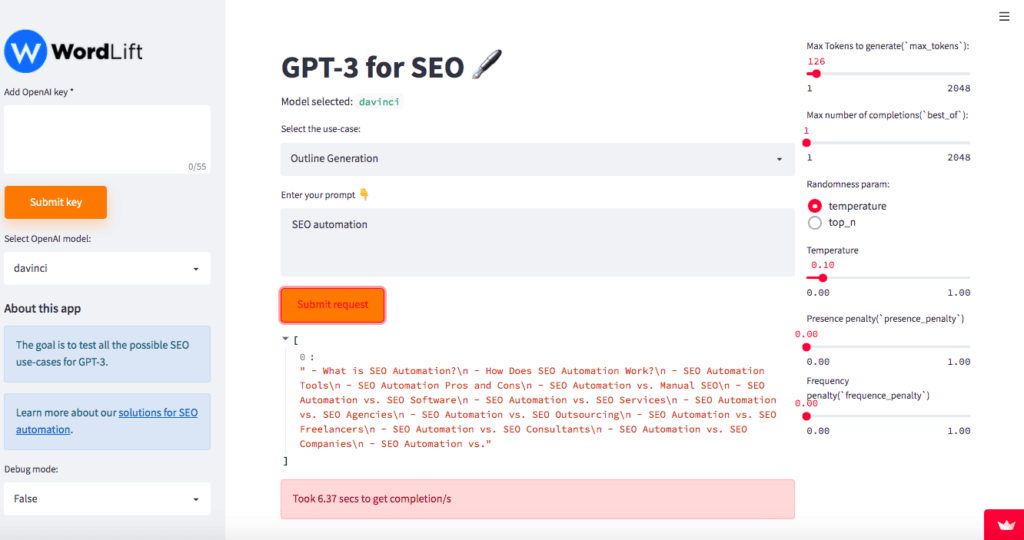This screenshot has height=540, width=1024.
Task: Focus the Add OpenAI key text area
Action: click(107, 139)
